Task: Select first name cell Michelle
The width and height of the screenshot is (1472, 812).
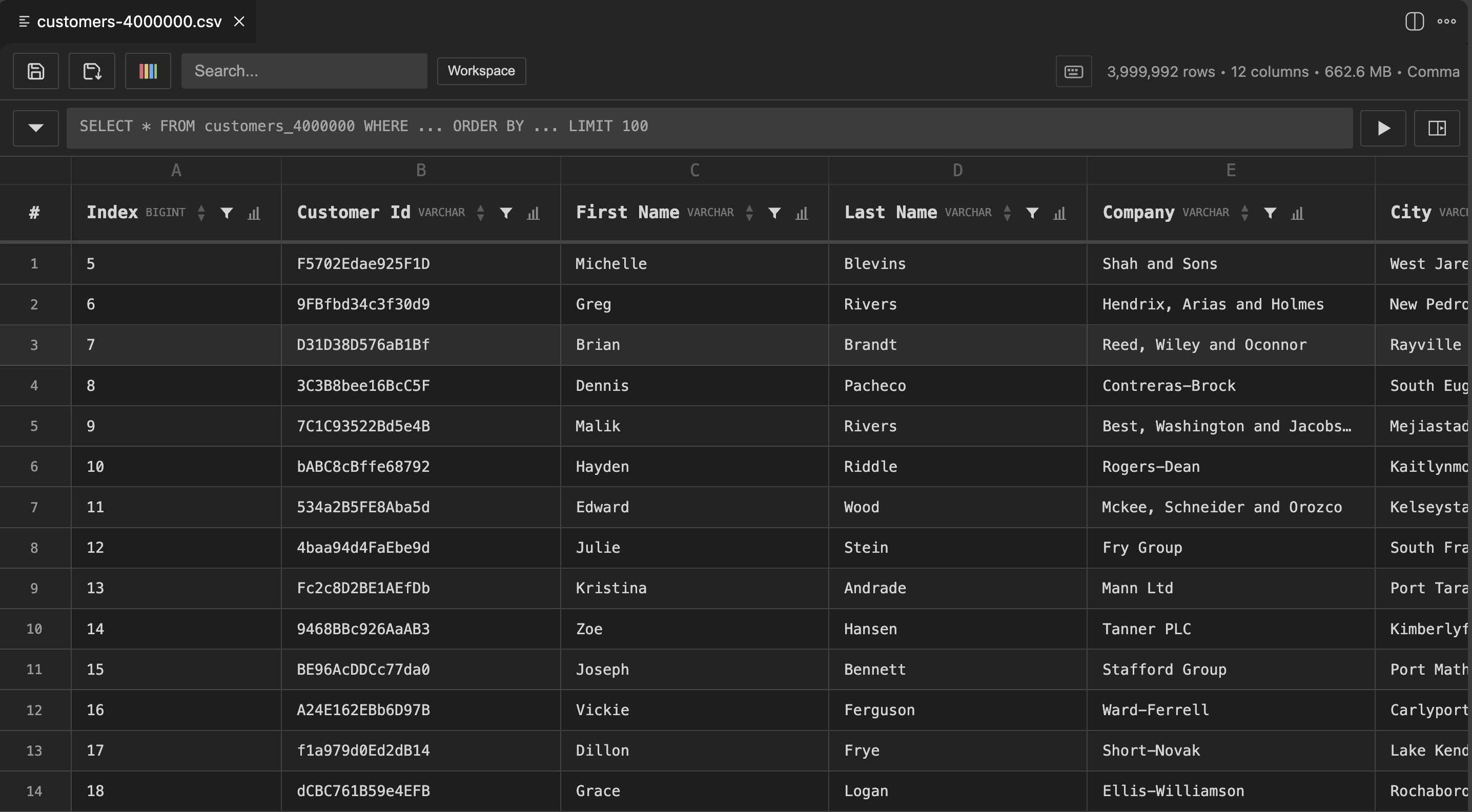Action: (694, 264)
